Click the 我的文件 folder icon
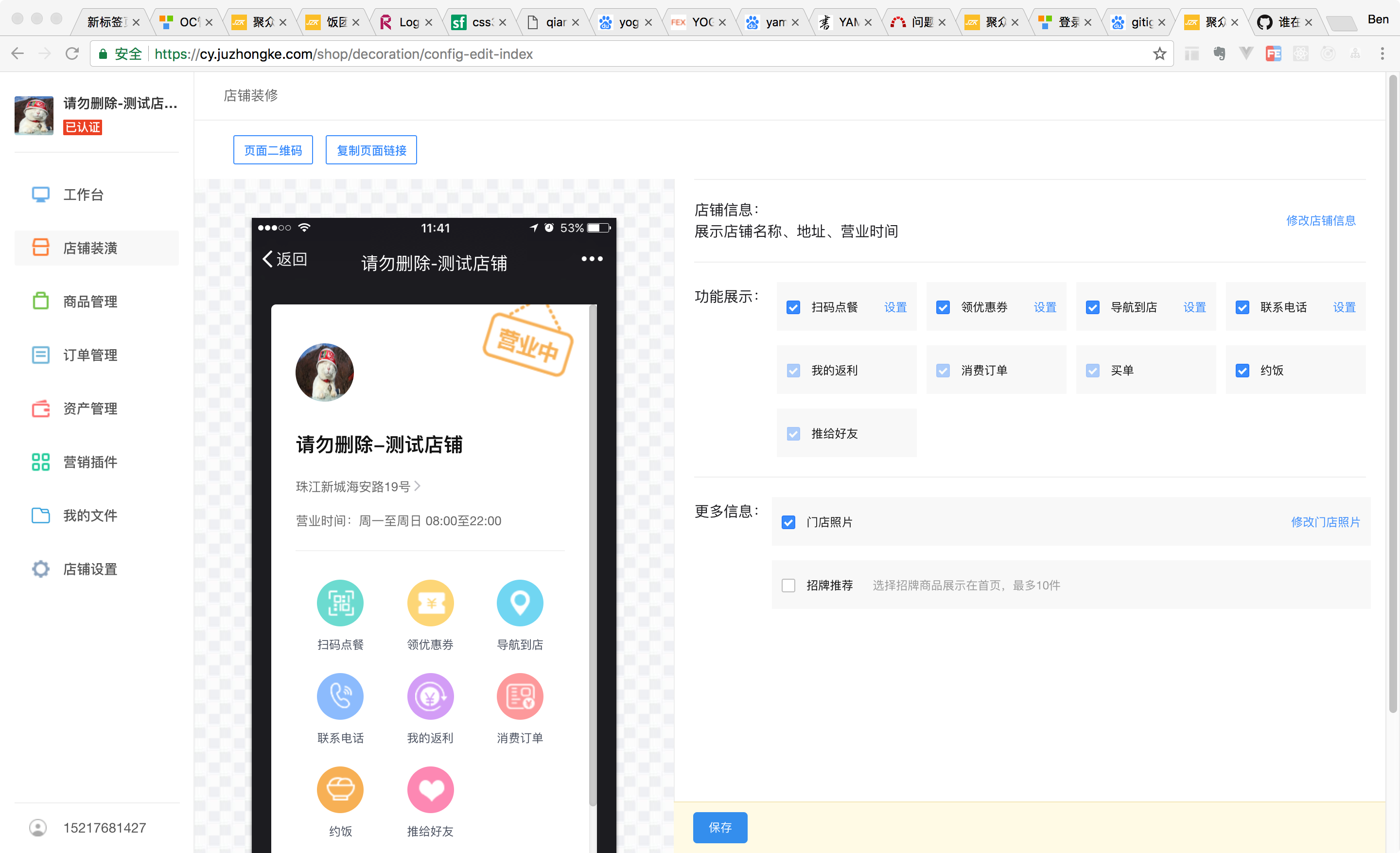 click(x=40, y=515)
